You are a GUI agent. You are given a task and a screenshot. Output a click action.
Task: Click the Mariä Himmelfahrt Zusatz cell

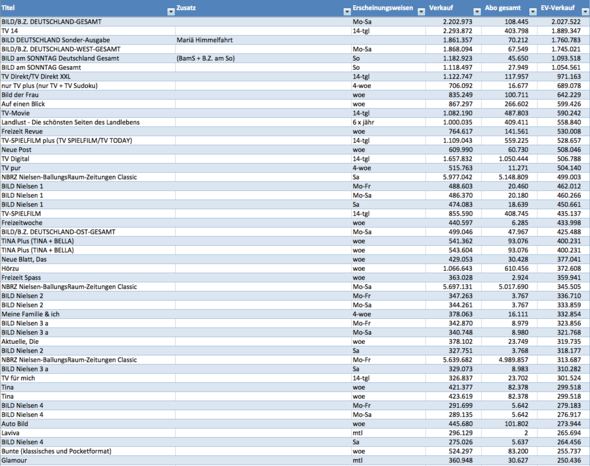coord(263,40)
